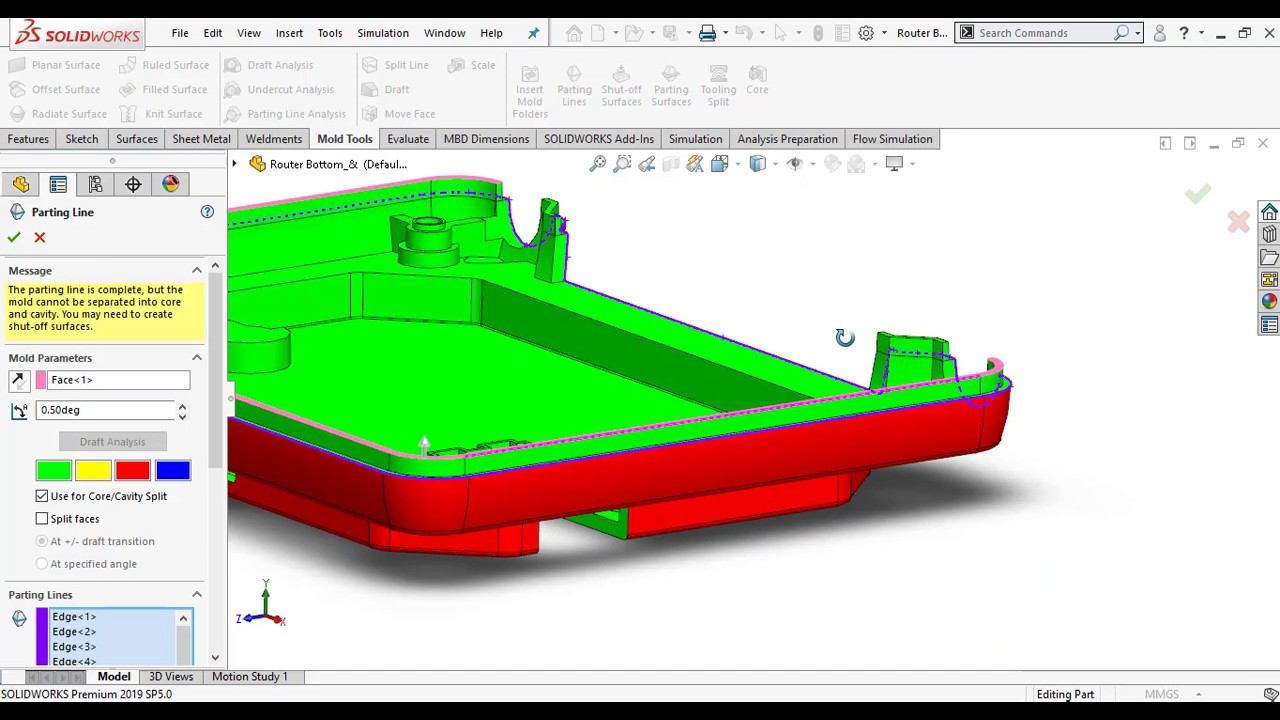Click the Zoom to Area icon
The width and height of the screenshot is (1280, 720).
click(622, 164)
